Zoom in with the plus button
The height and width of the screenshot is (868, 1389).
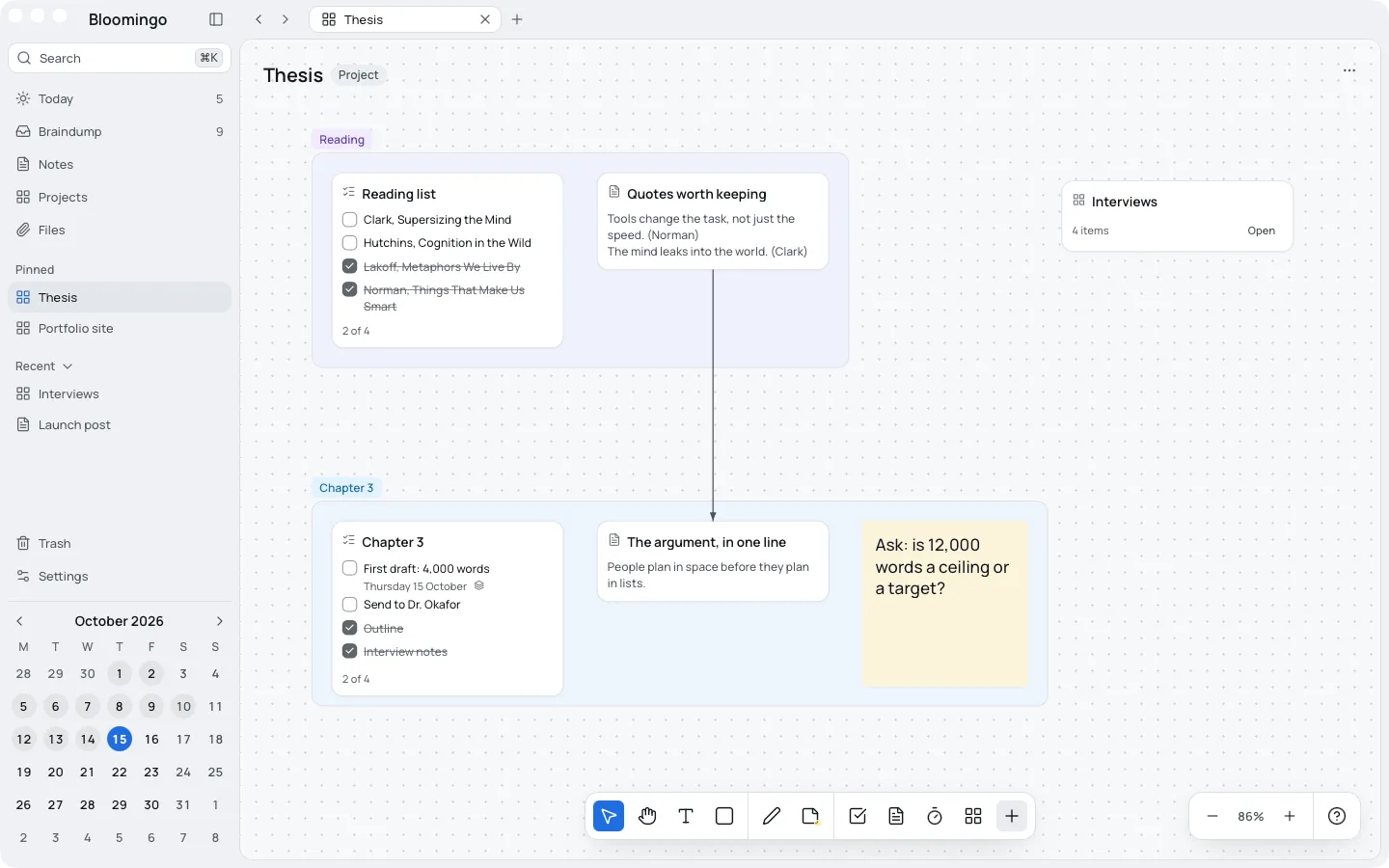click(x=1290, y=816)
